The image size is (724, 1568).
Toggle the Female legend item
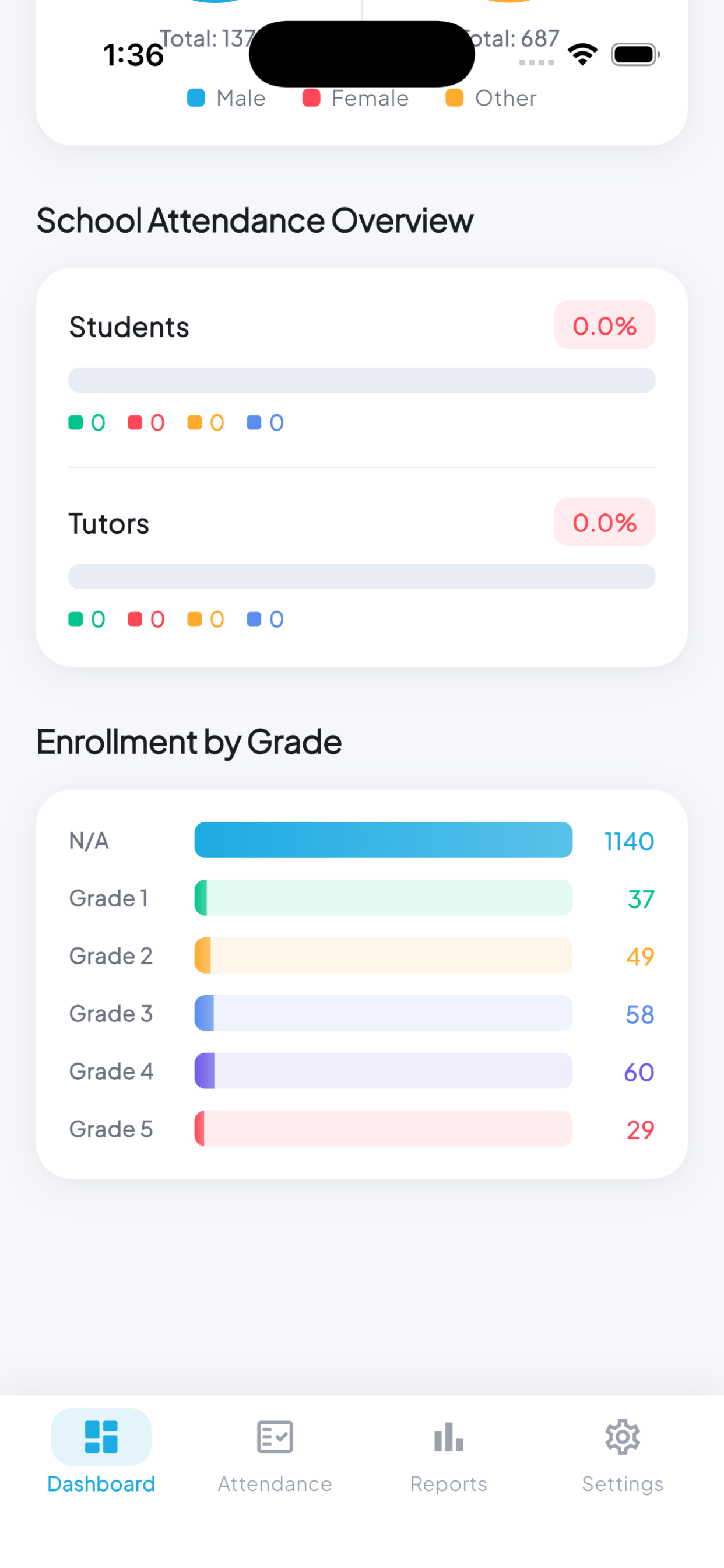tap(356, 98)
